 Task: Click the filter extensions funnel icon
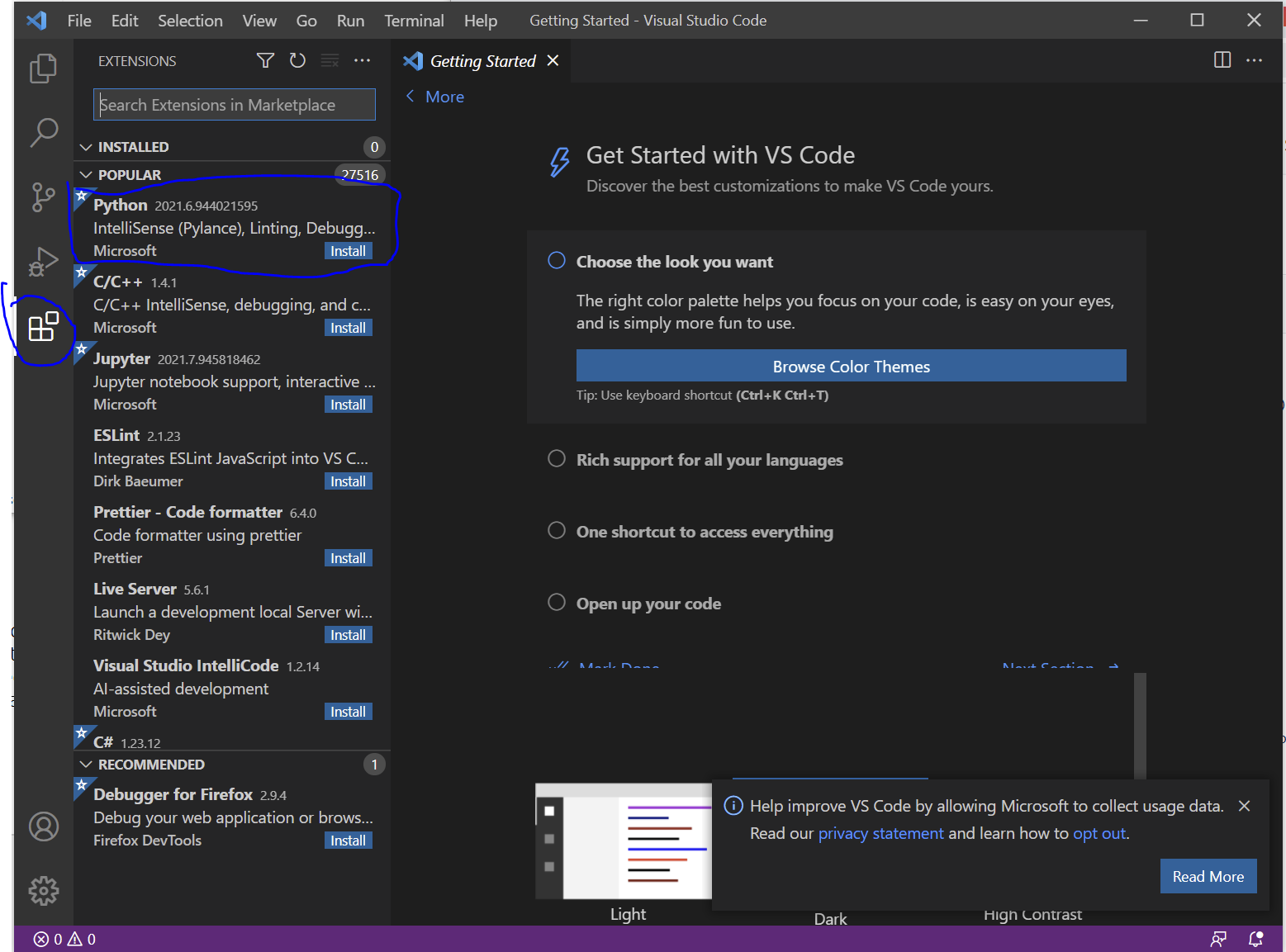click(265, 60)
